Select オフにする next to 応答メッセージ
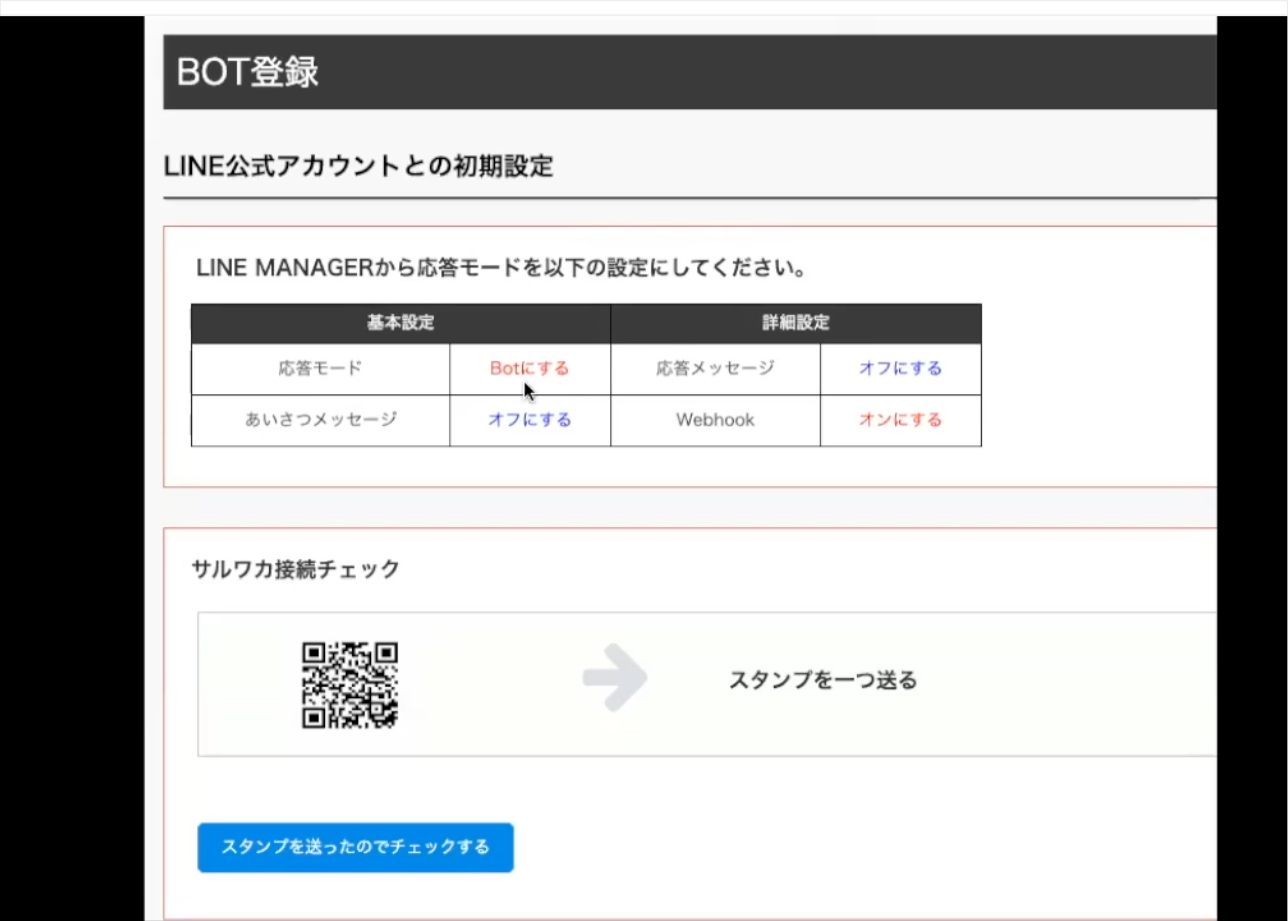Viewport: 1288px width, 921px height. pyautogui.click(x=900, y=368)
